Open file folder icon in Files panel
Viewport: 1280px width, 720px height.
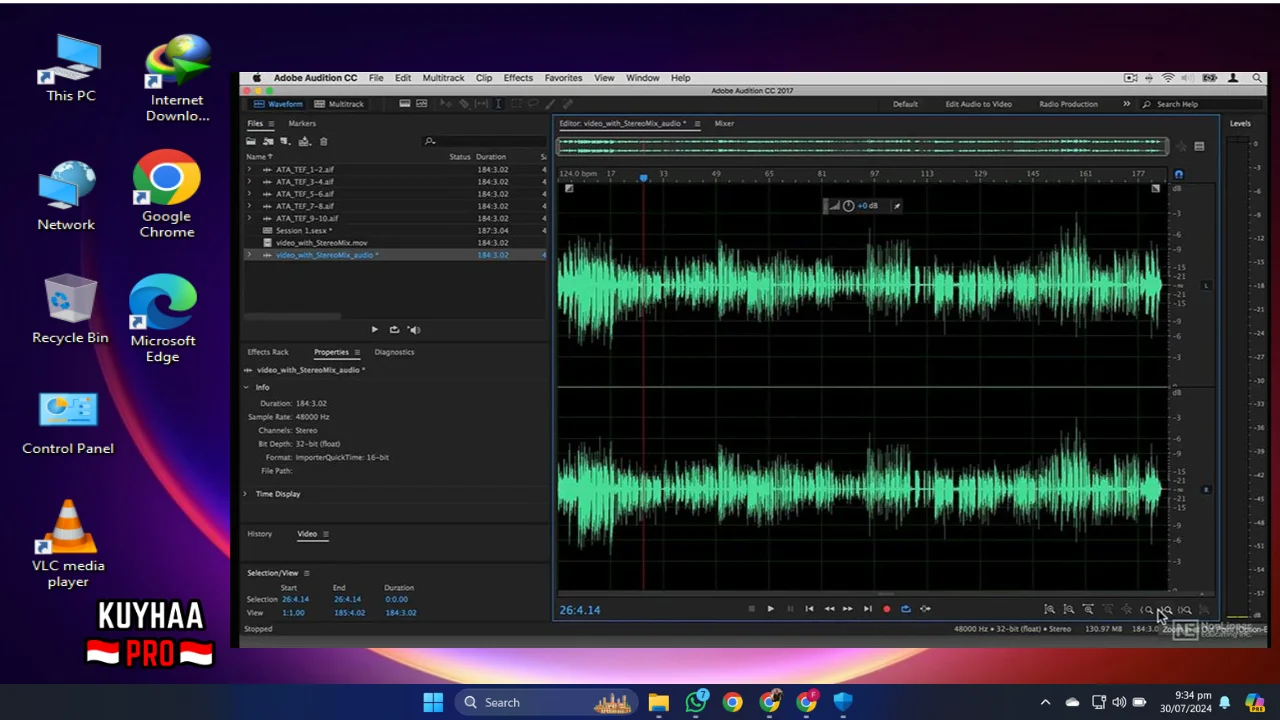(251, 141)
